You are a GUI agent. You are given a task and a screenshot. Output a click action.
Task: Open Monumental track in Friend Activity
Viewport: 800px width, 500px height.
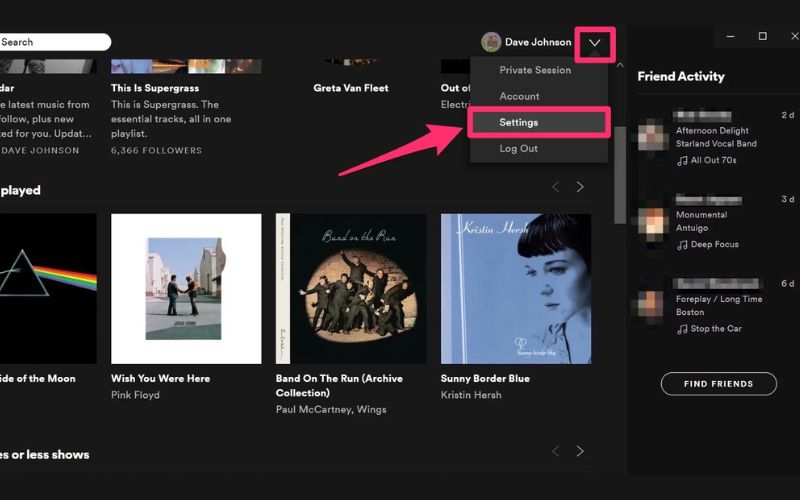701,215
